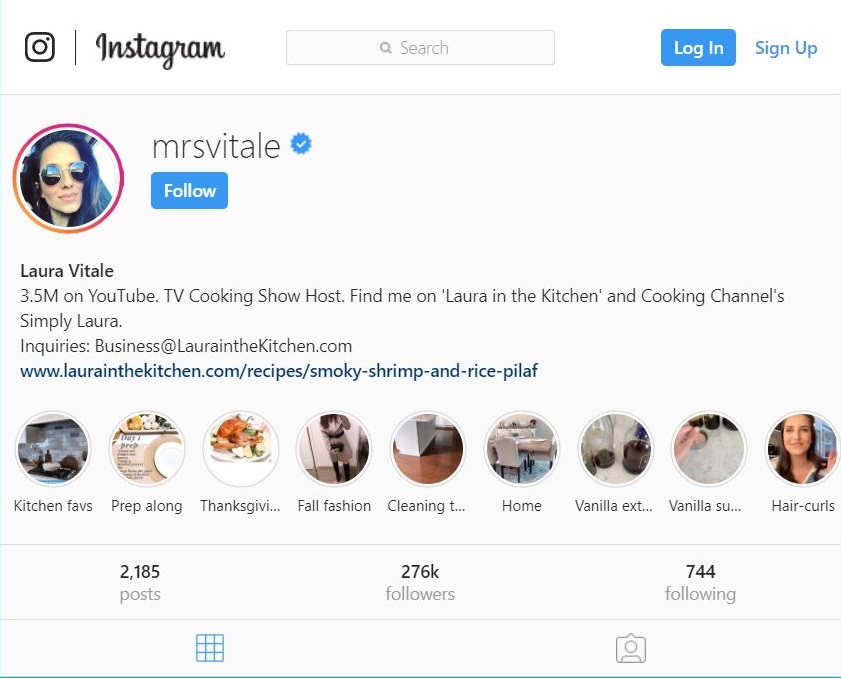Open the posts grid view tab
Image resolution: width=841 pixels, height=678 pixels.
point(210,648)
